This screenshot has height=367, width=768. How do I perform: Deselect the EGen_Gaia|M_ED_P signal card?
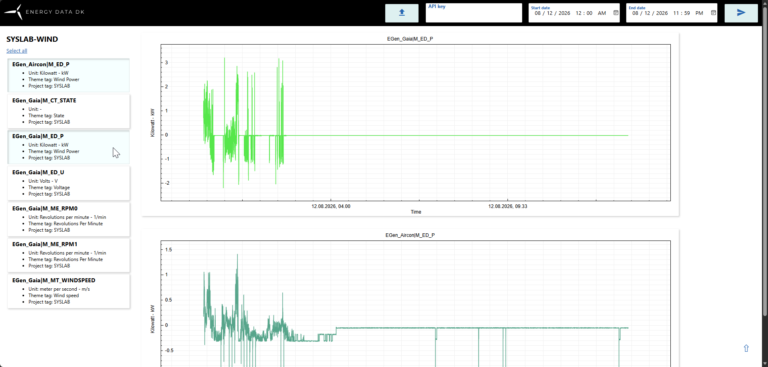tap(69, 147)
